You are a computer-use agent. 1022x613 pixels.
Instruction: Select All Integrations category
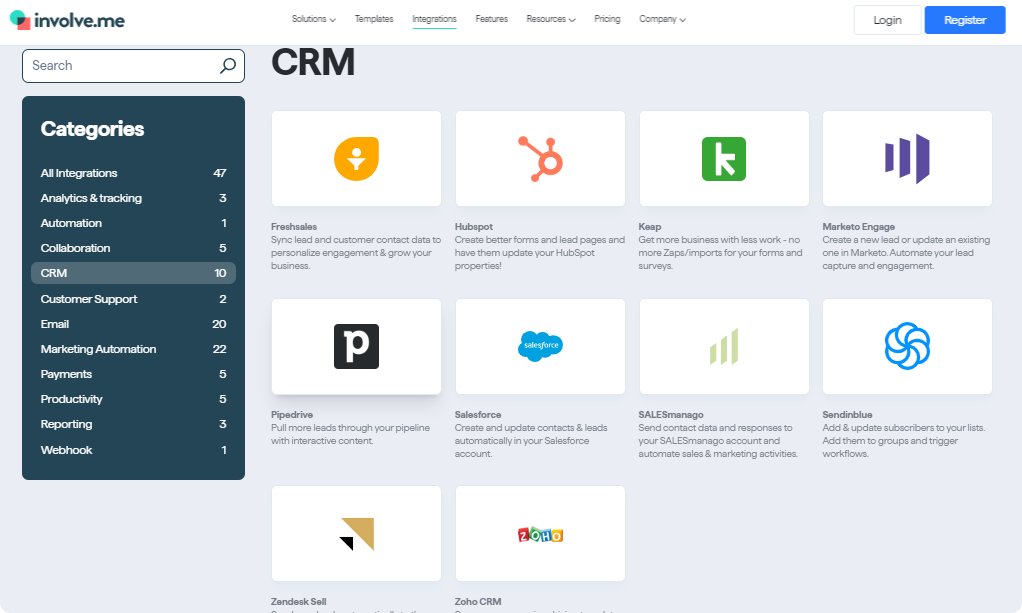[x=133, y=173]
